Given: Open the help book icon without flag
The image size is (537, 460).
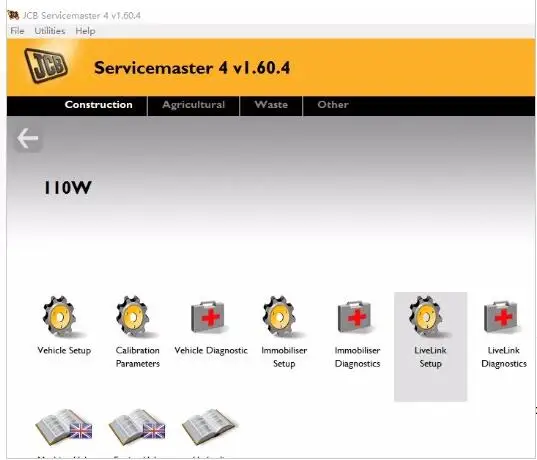Looking at the screenshot, I should click(210, 427).
